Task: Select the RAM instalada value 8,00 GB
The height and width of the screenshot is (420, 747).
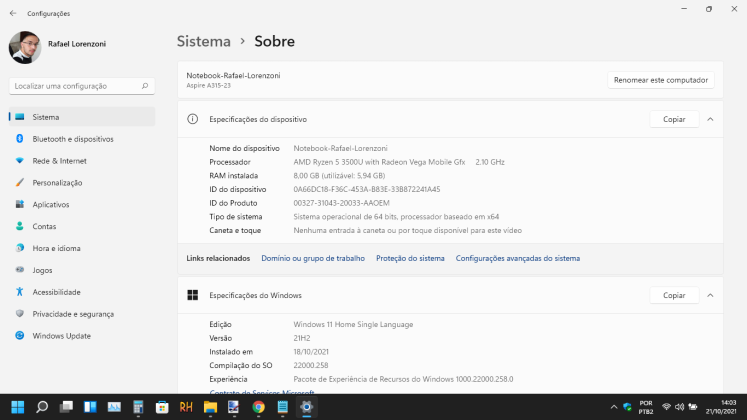Action: point(339,176)
